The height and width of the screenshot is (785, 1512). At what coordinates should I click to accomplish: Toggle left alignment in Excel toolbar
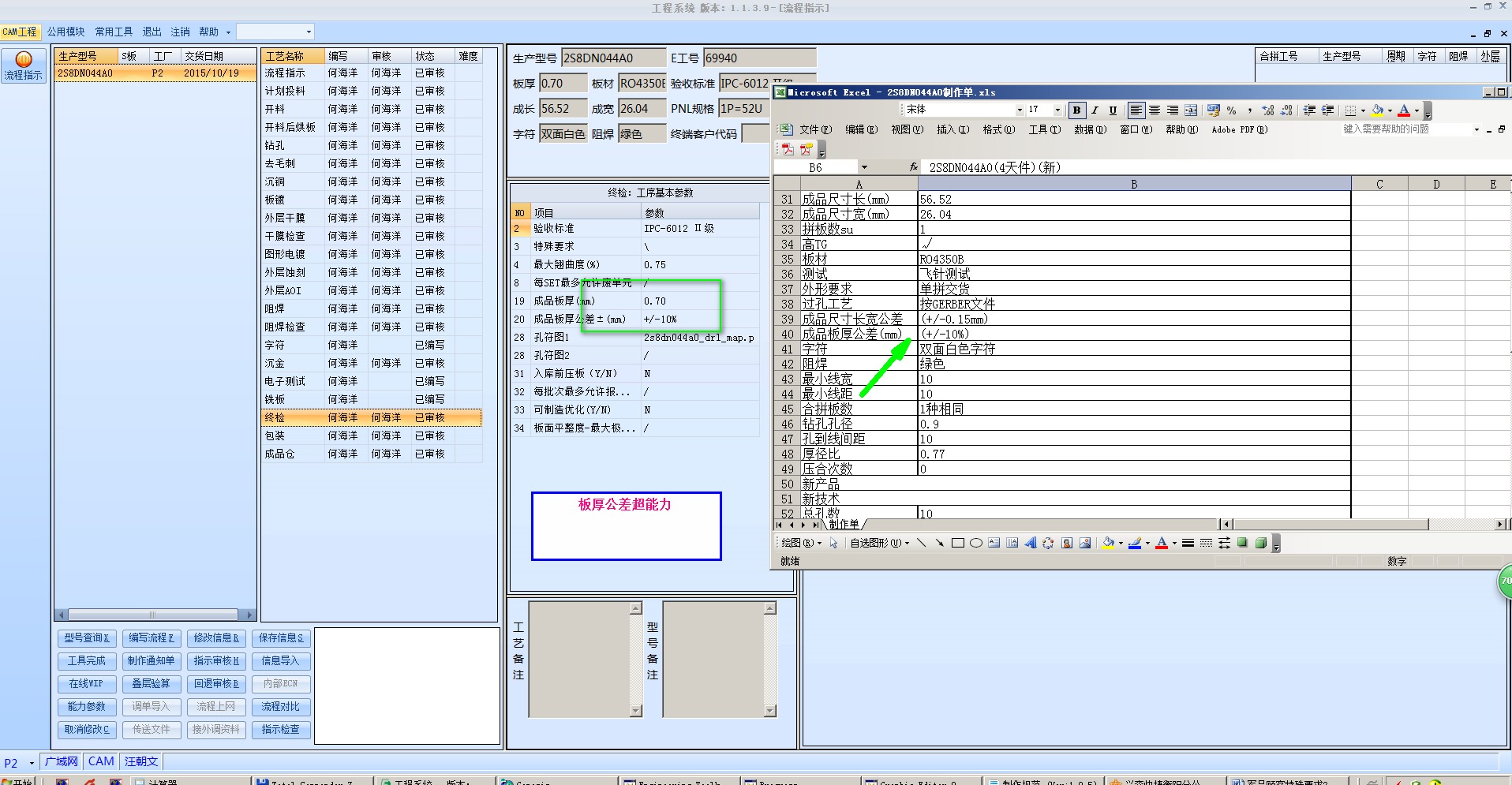1136,110
